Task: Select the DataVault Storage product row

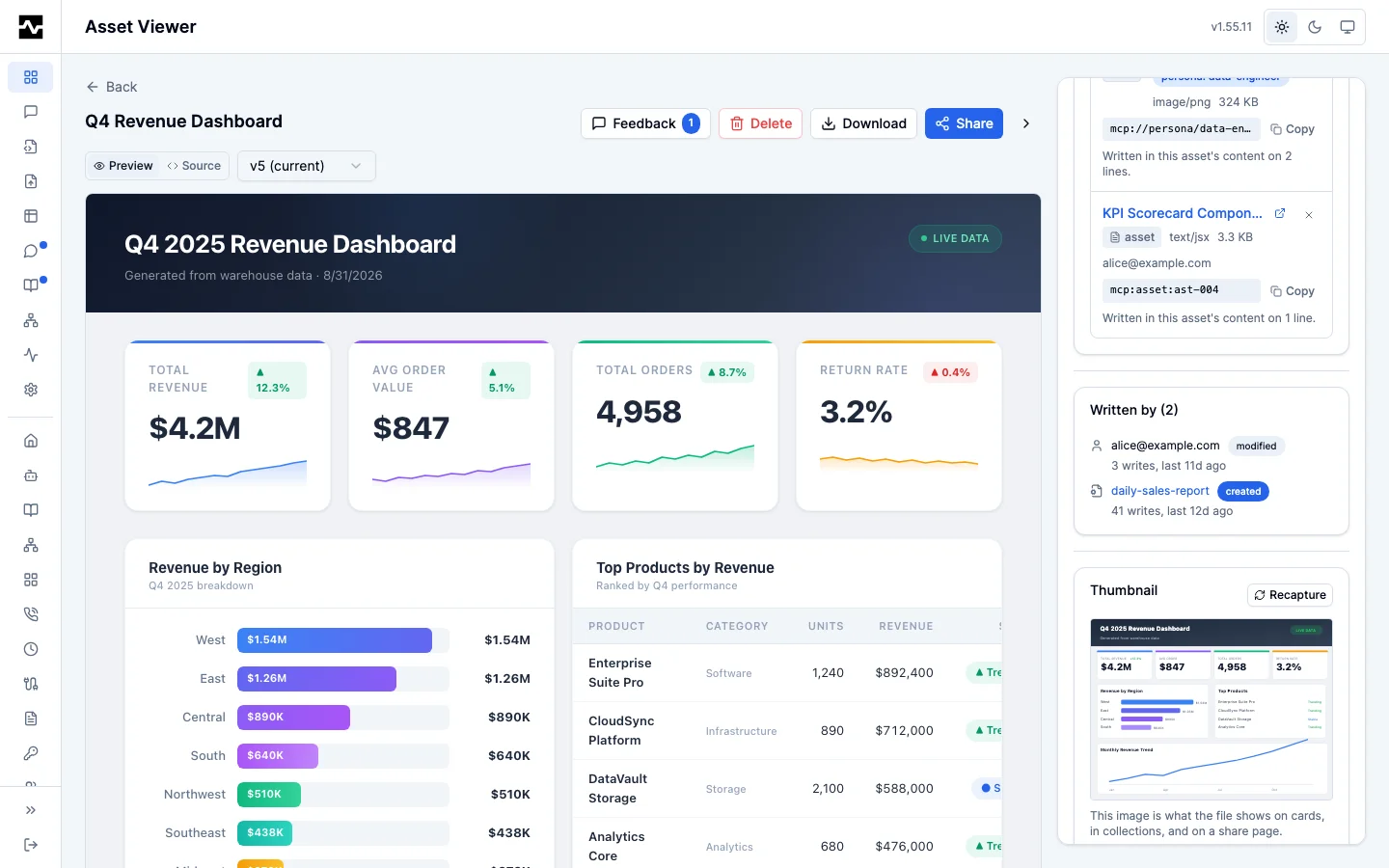Action: (x=787, y=789)
